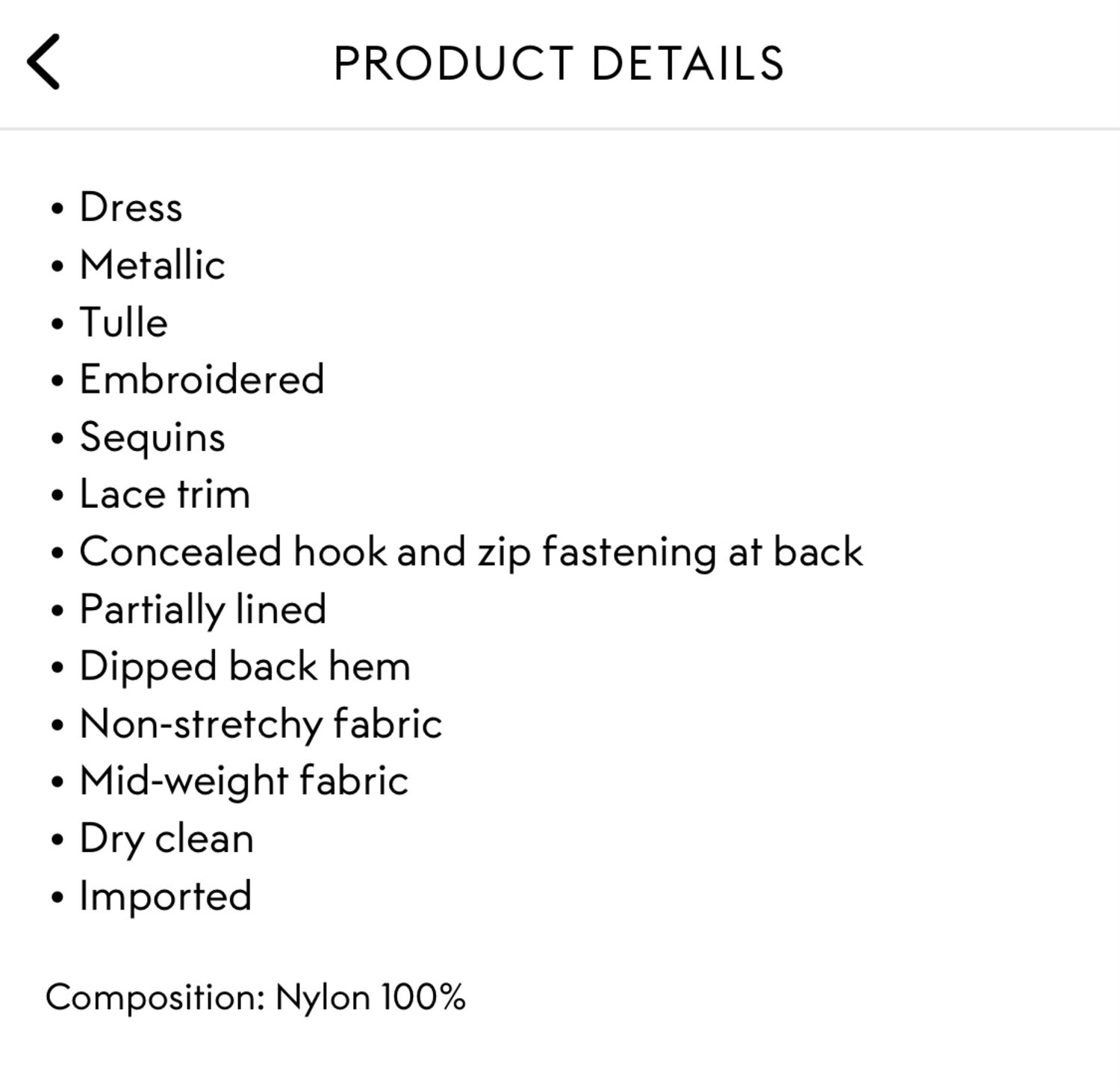Select the Composition: Nylon 100% text
This screenshot has width=1120, height=1085.
coord(255,998)
